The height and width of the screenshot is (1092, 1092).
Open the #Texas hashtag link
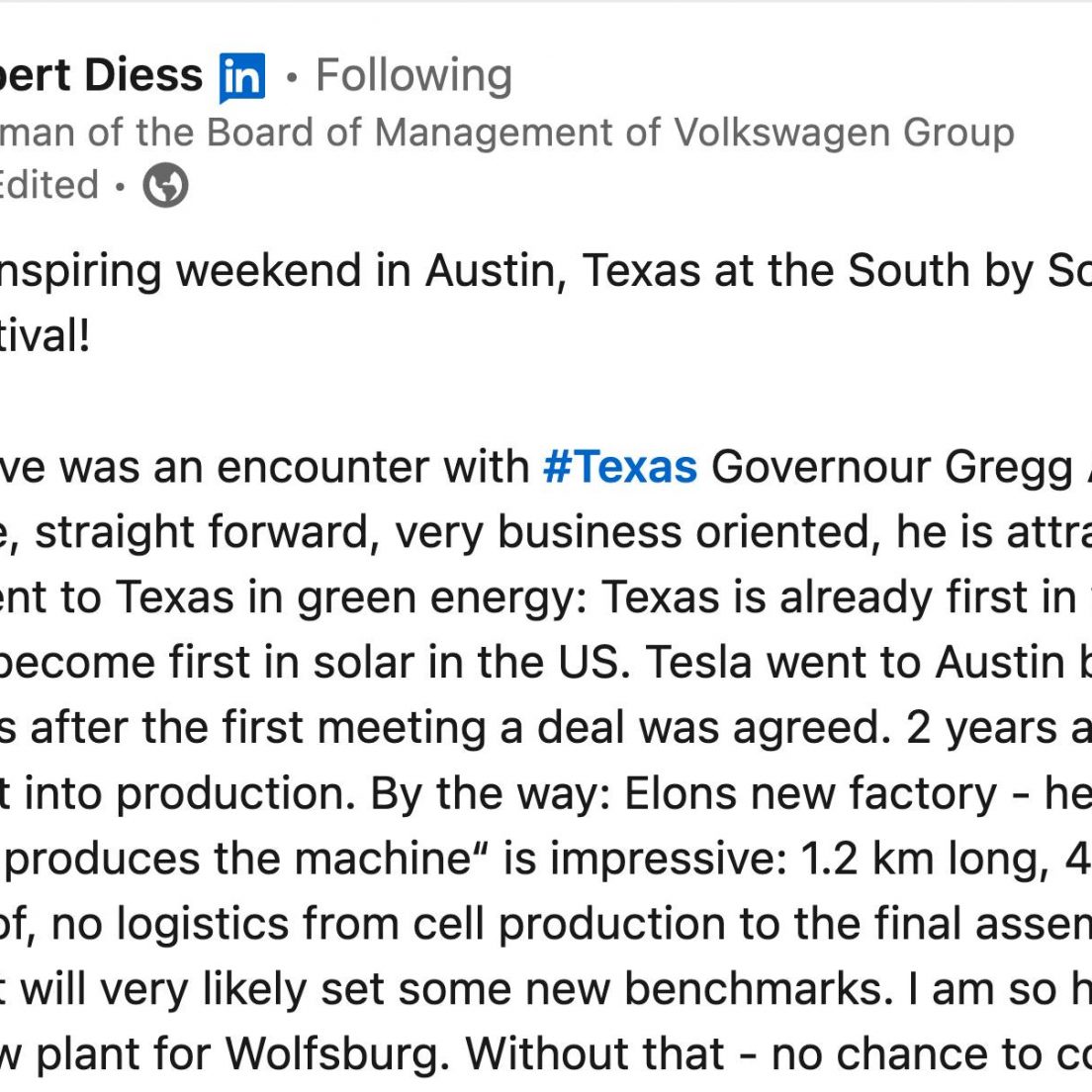(620, 467)
